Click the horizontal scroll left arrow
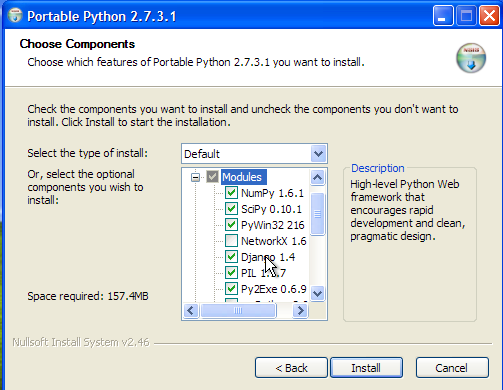 [x=191, y=311]
